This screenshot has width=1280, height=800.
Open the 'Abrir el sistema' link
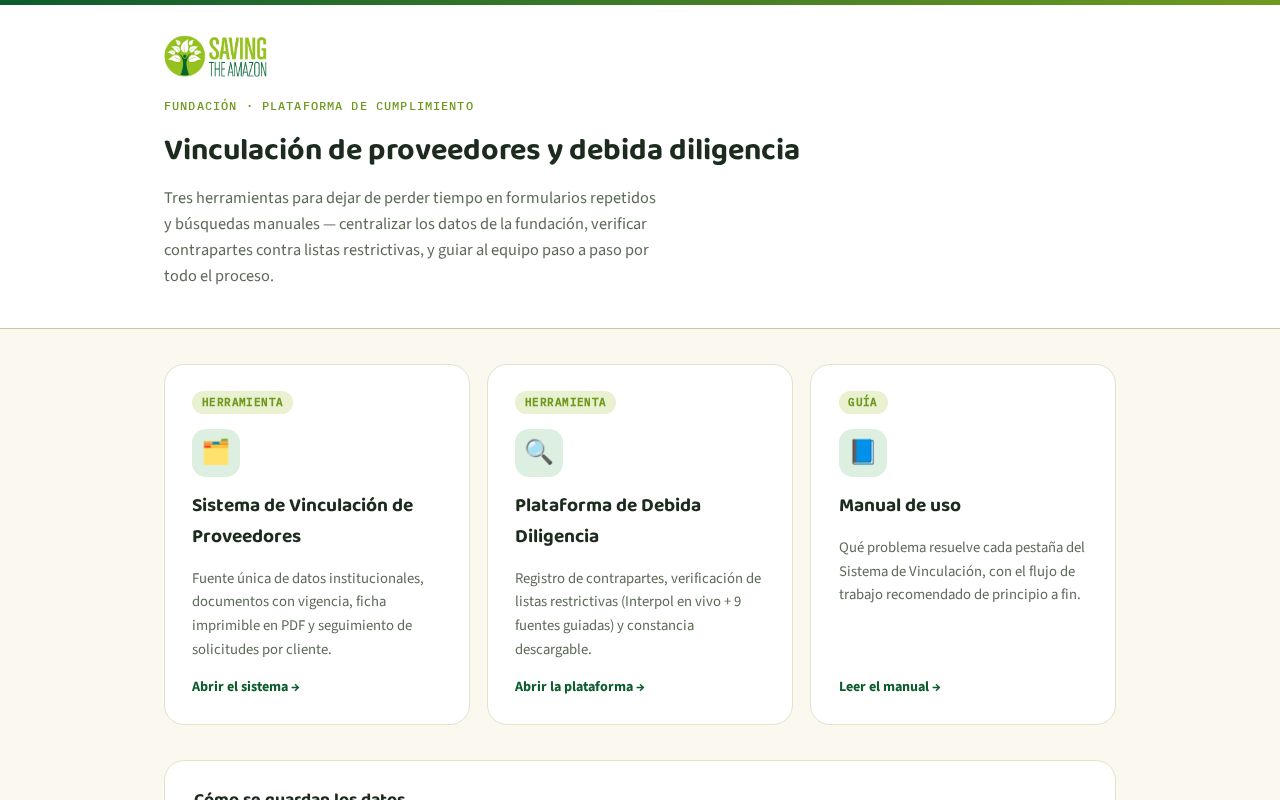coord(246,687)
